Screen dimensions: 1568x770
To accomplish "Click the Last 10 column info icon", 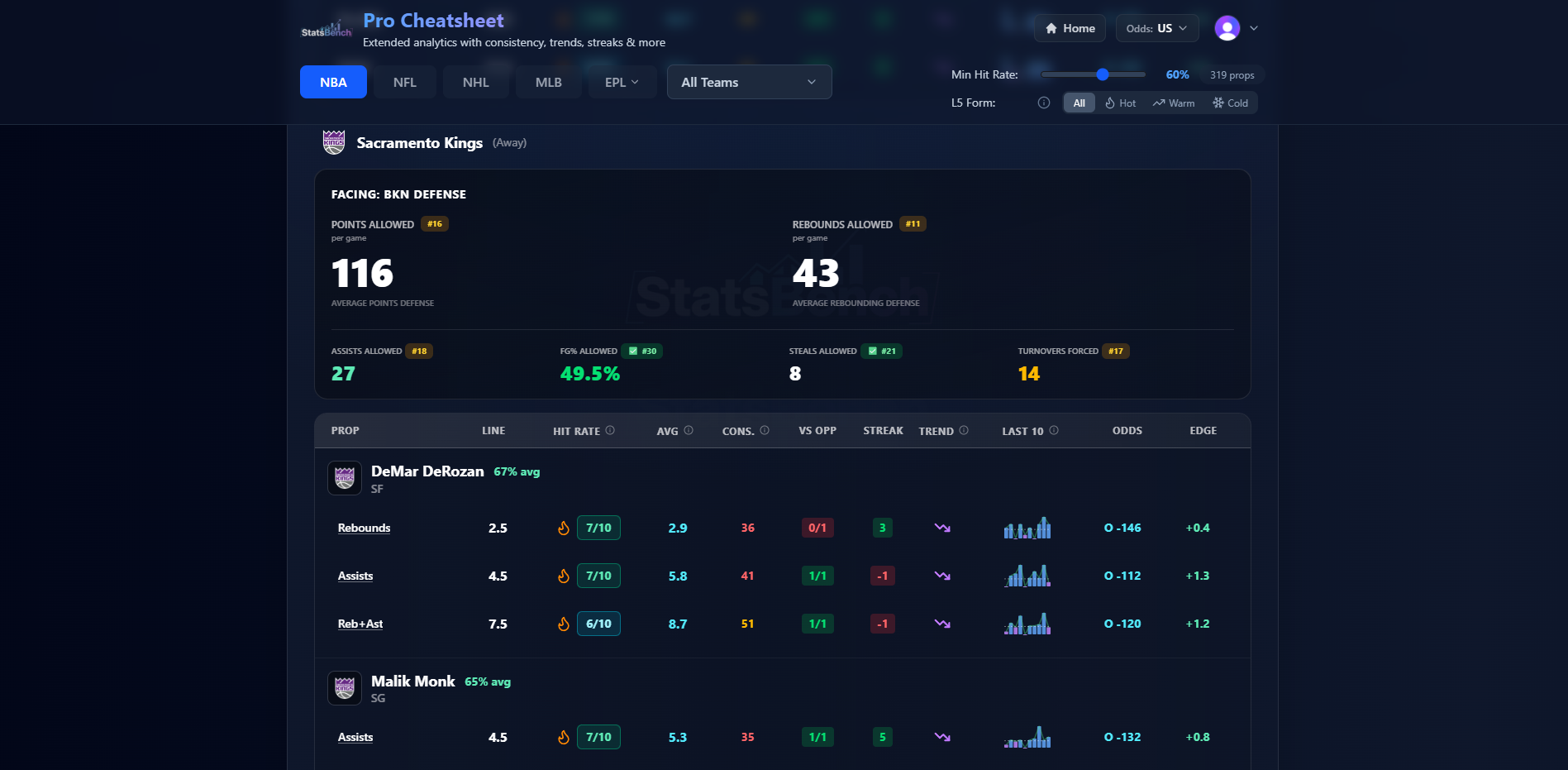I will coord(1054,430).
